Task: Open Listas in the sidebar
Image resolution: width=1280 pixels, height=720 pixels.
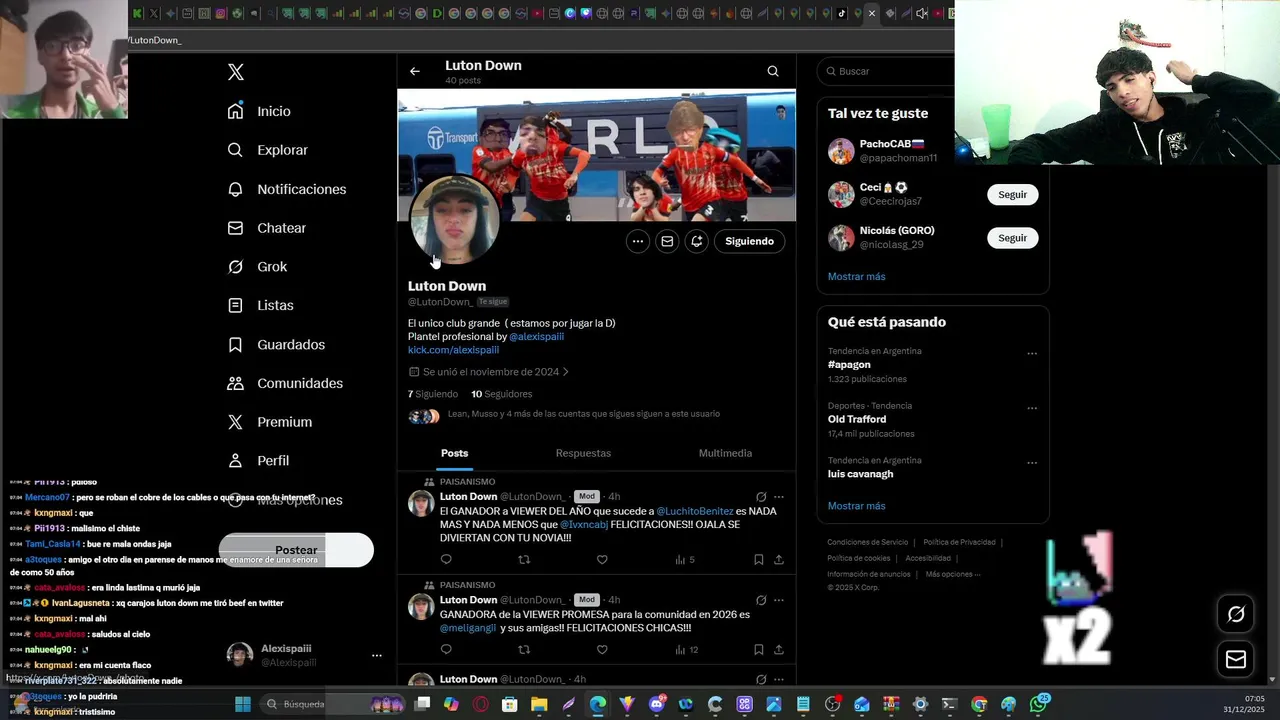Action: (260, 305)
